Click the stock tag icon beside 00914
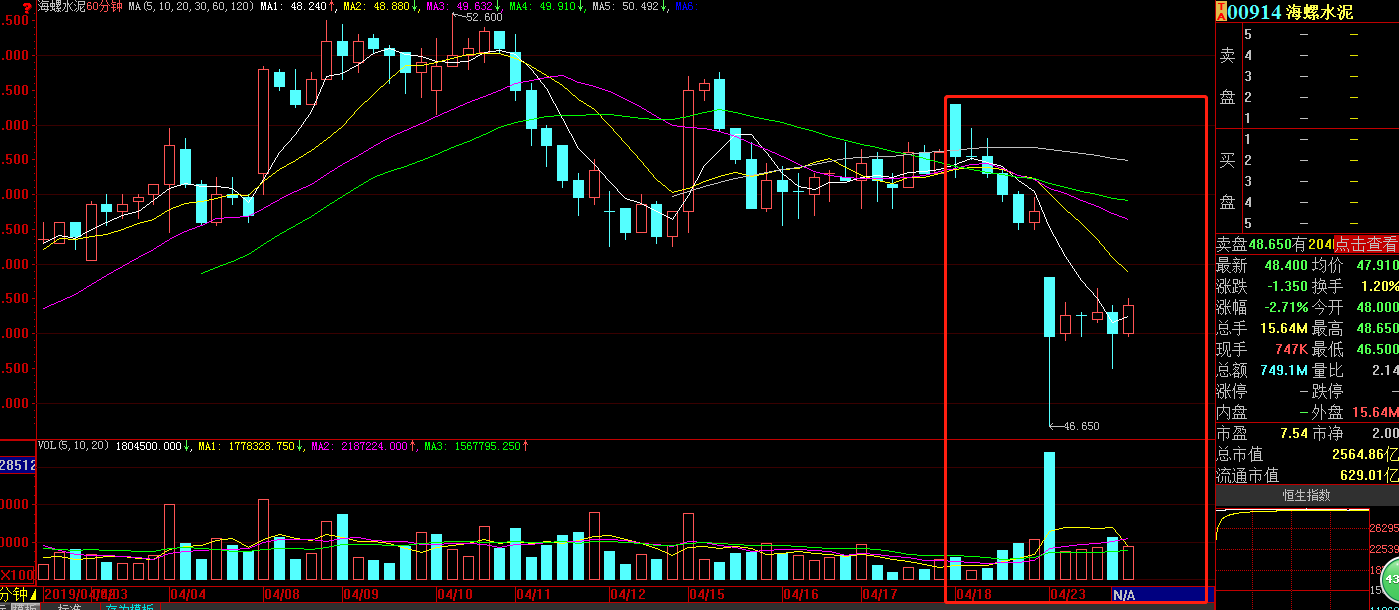The height and width of the screenshot is (610, 1399). 1221,12
